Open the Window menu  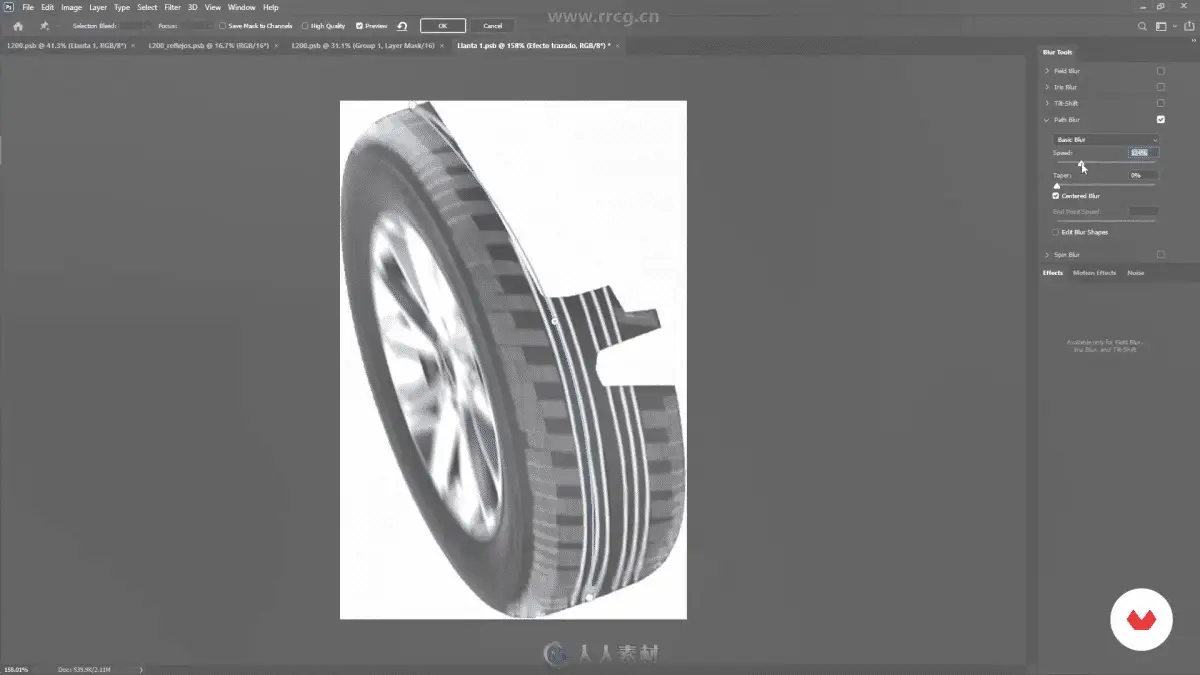(x=241, y=7)
